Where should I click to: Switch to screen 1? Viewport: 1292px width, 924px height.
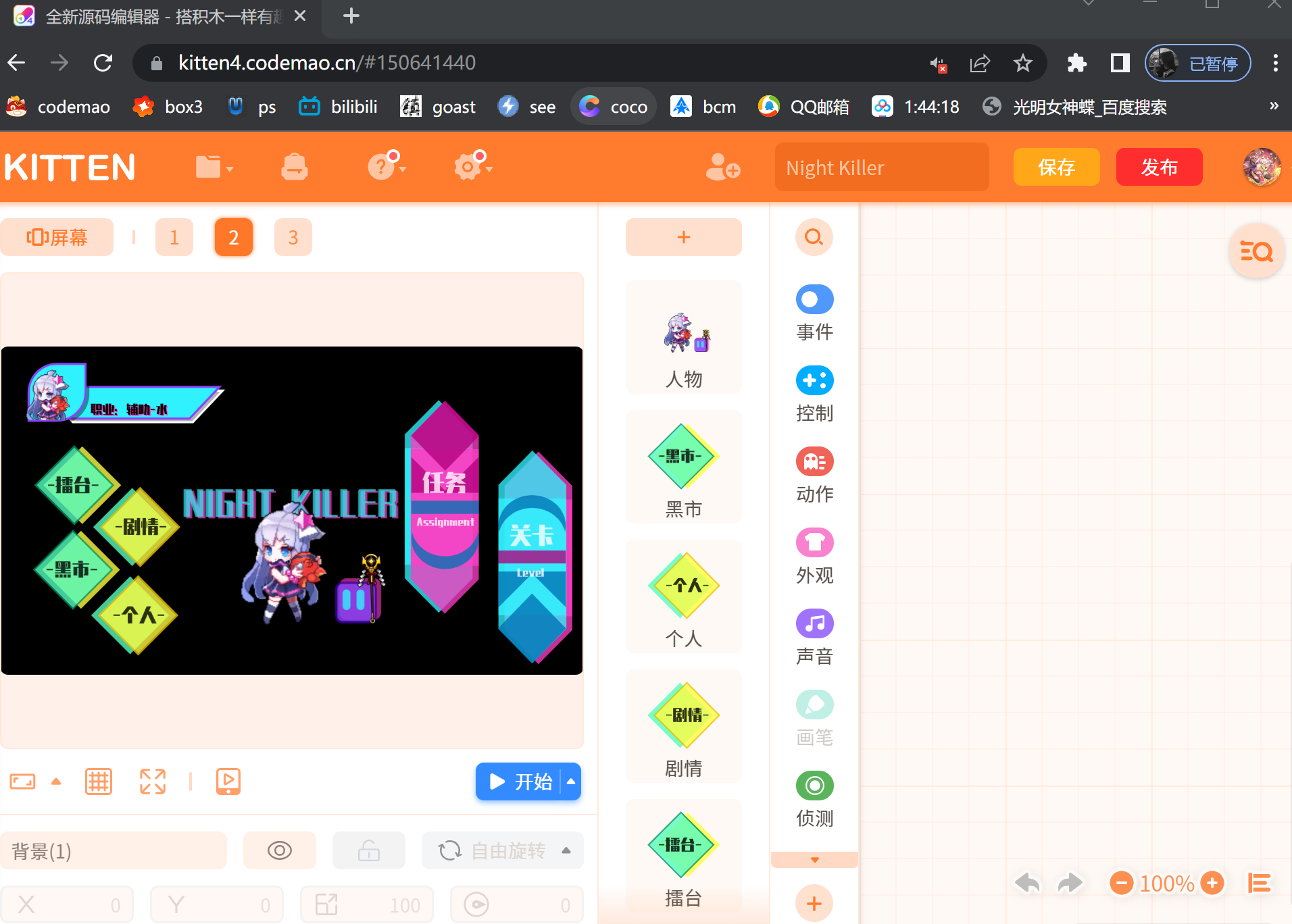(174, 237)
